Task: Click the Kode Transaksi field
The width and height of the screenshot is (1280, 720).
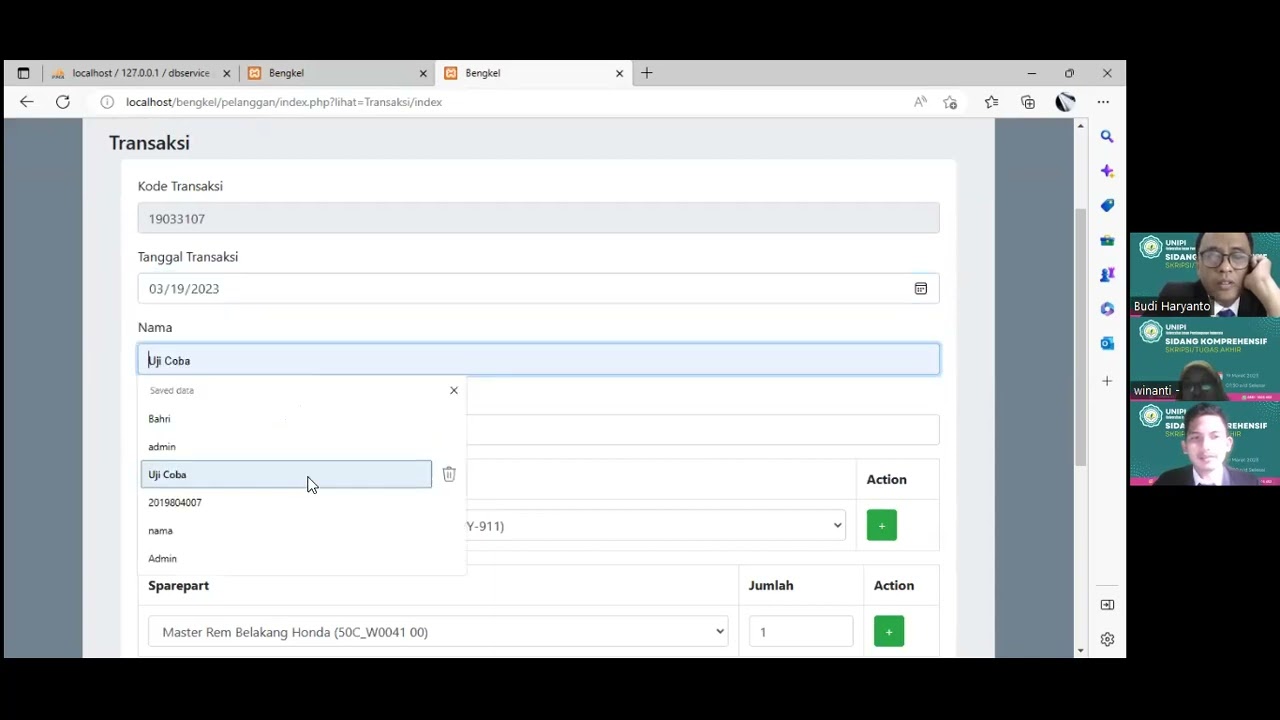Action: (538, 219)
